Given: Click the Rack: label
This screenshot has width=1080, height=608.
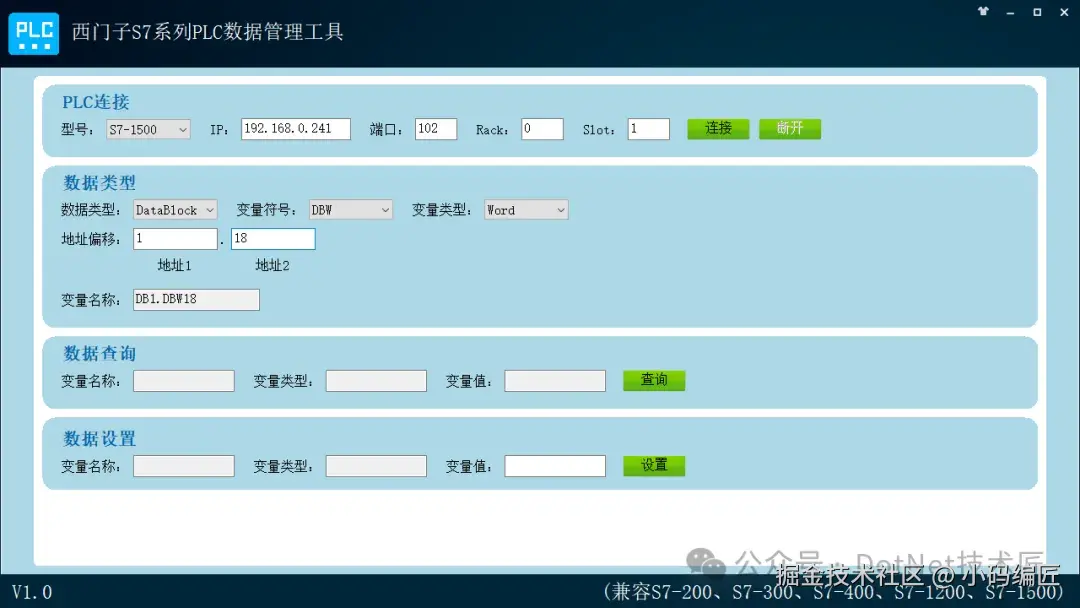Looking at the screenshot, I should (492, 129).
